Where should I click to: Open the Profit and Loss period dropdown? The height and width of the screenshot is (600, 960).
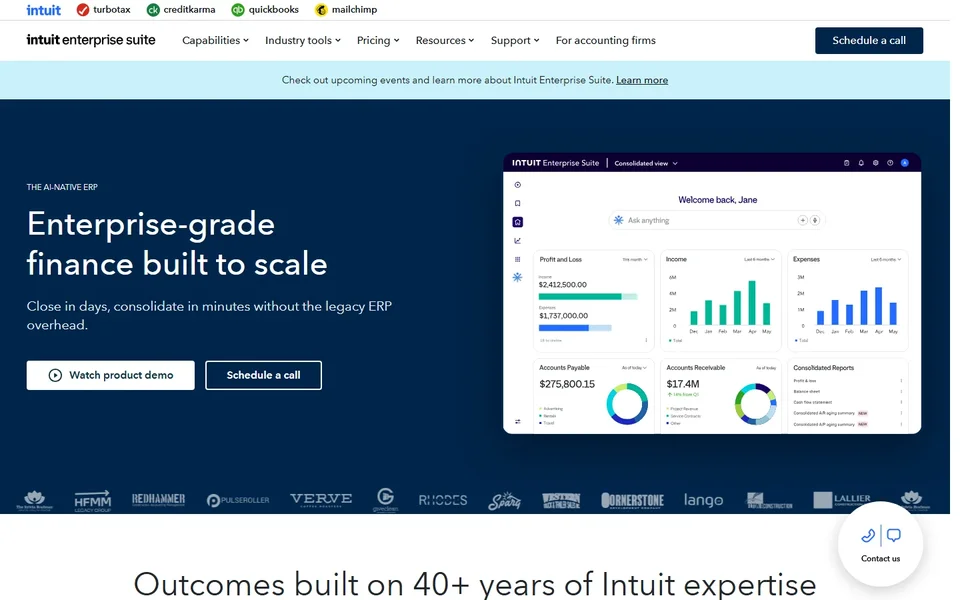635,260
